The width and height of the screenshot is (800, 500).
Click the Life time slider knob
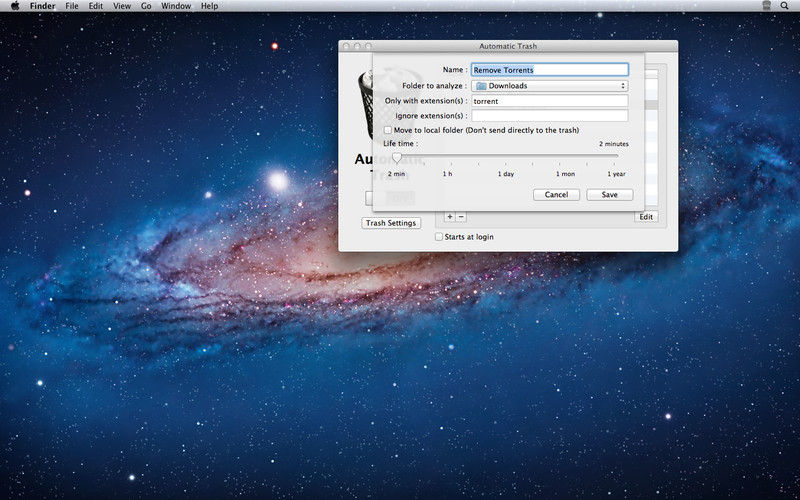click(x=396, y=157)
